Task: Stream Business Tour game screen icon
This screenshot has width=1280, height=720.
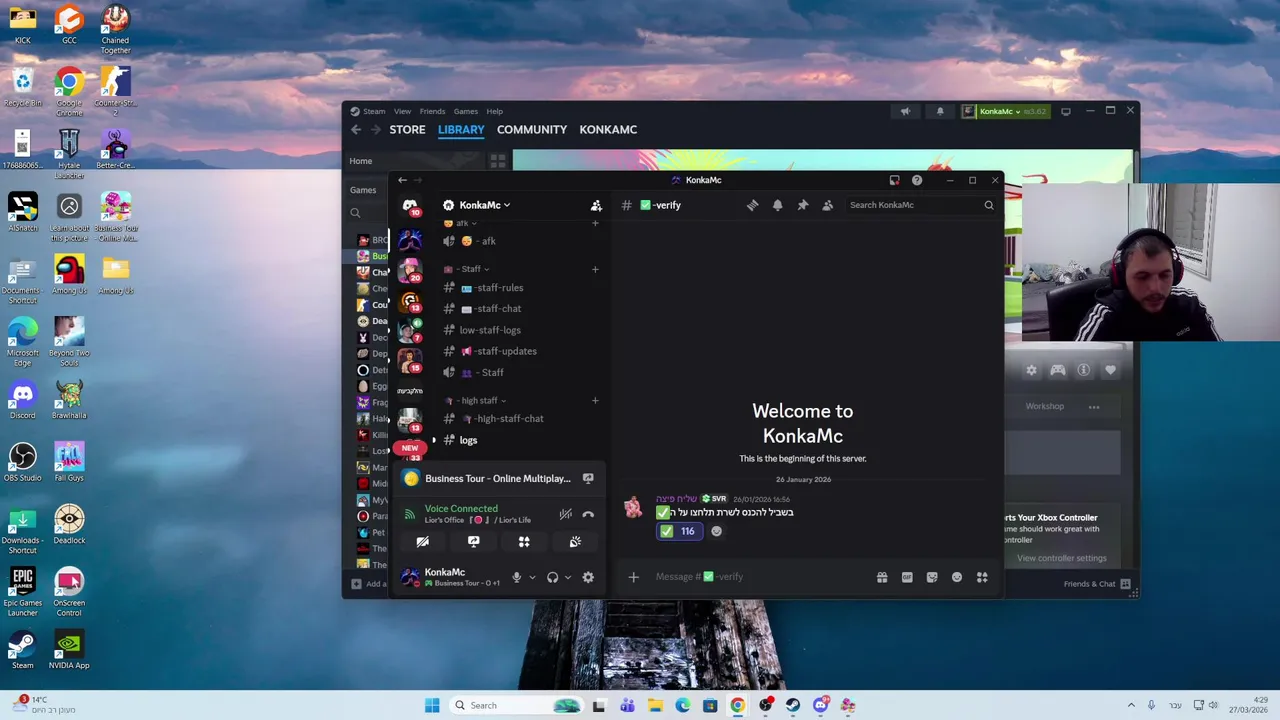Action: tap(588, 478)
